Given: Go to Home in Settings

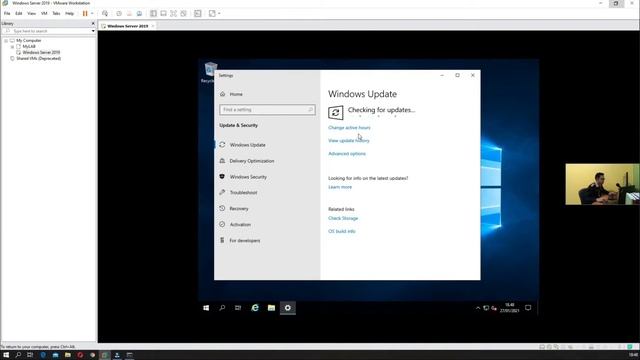Looking at the screenshot, I should (x=236, y=94).
